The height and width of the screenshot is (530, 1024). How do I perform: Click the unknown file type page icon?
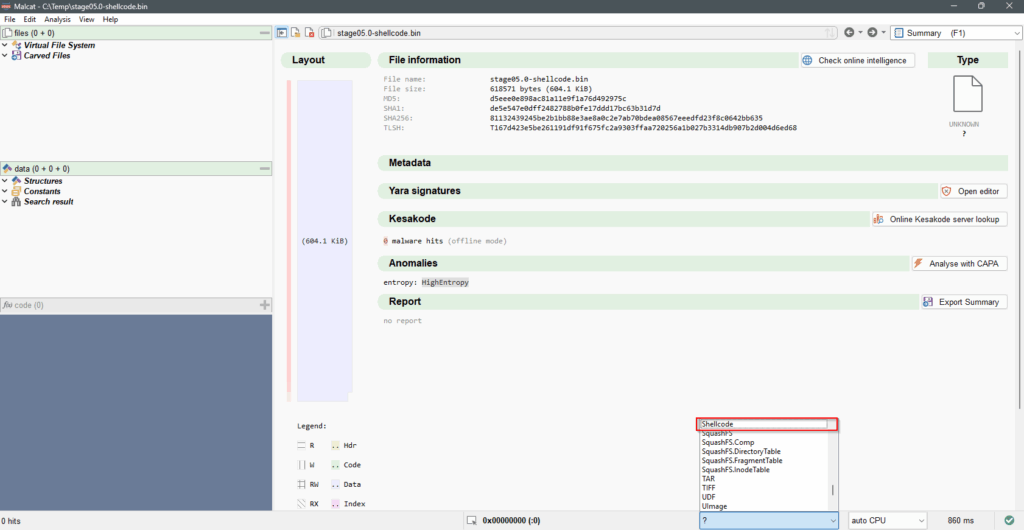pos(969,95)
